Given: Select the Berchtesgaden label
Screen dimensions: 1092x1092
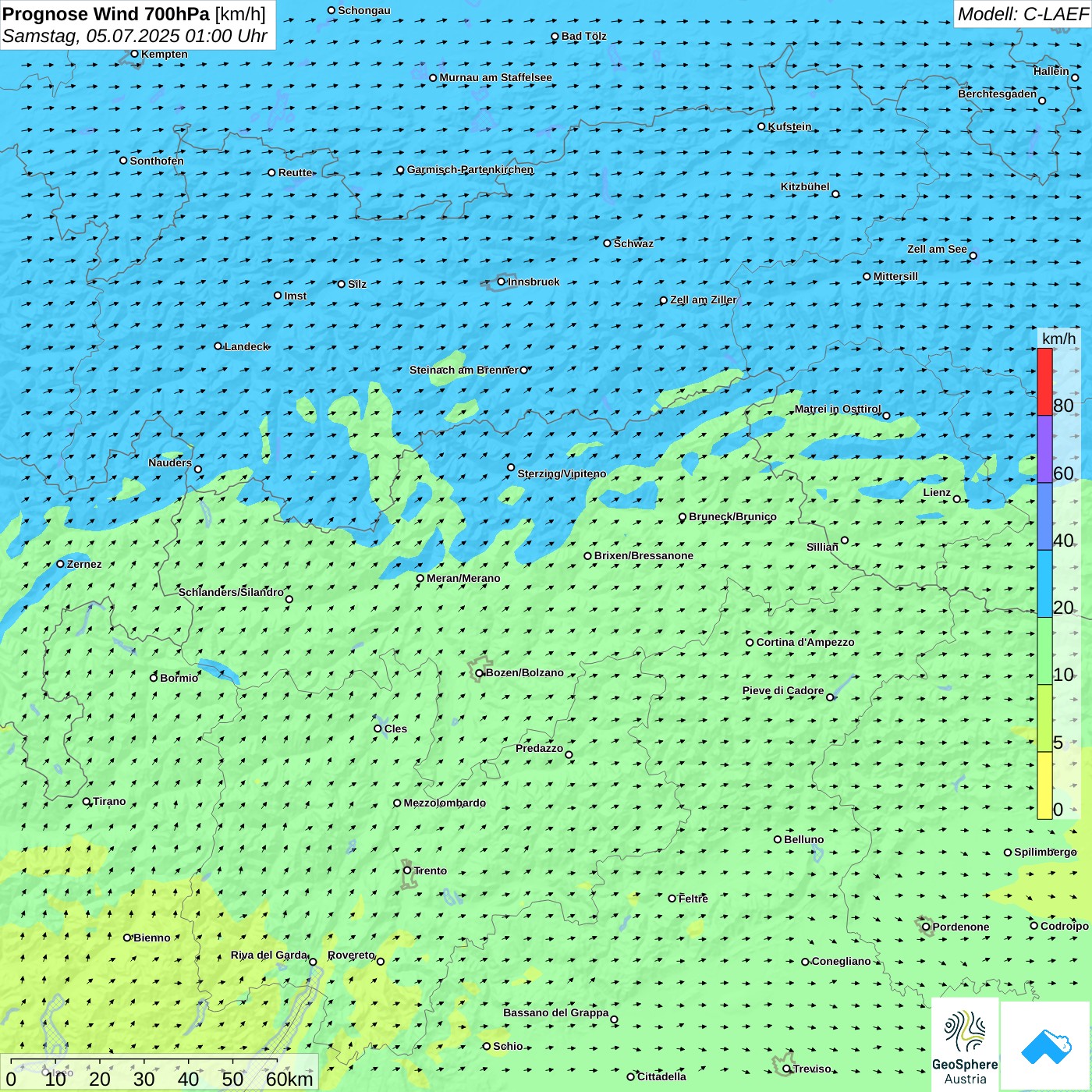Looking at the screenshot, I should [x=997, y=94].
